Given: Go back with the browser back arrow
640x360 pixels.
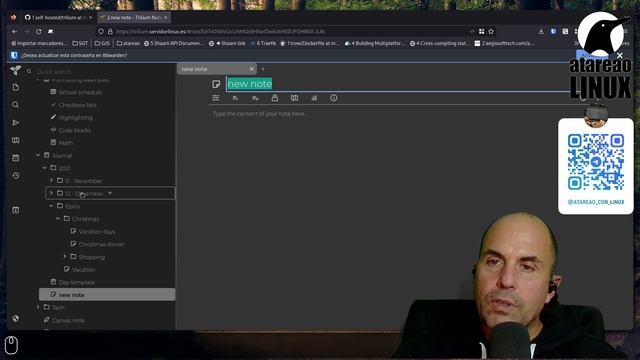Looking at the screenshot, I should (x=15, y=31).
